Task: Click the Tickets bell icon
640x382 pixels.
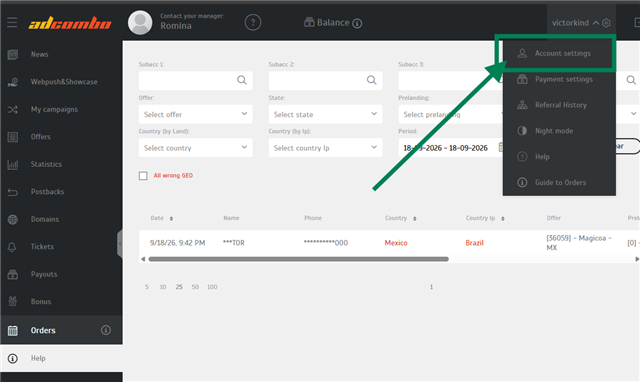Action: (x=12, y=247)
